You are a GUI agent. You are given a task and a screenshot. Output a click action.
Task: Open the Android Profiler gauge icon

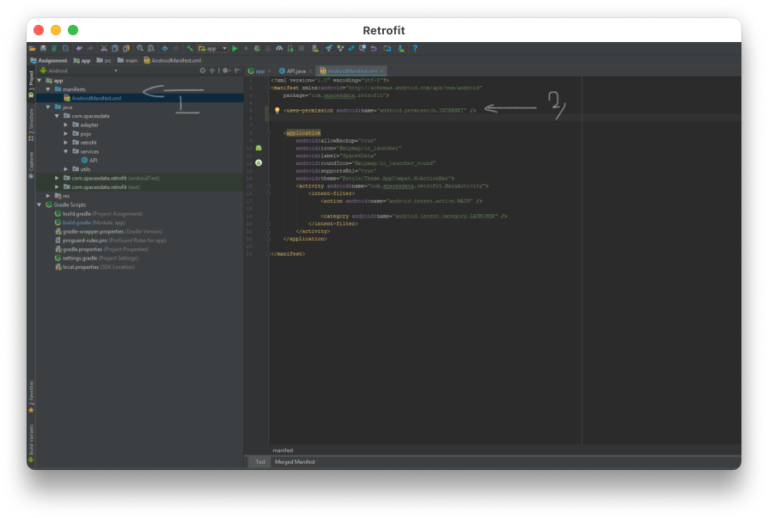pos(279,48)
